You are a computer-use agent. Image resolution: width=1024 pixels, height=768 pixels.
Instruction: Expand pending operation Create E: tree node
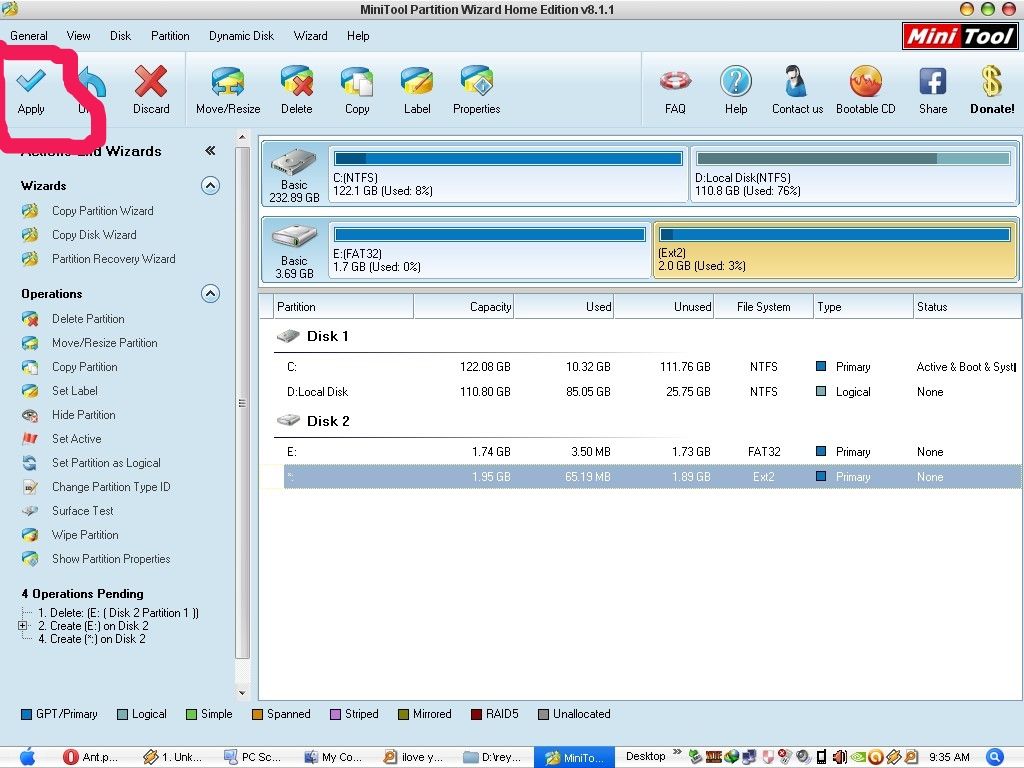pos(22,626)
